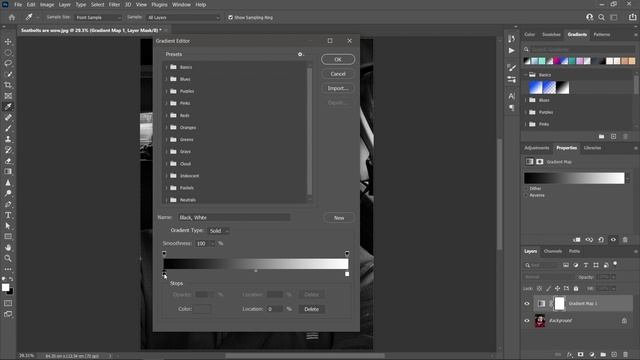Click the Gradient Map adjustment icon in Properties
640x360 pixels.
pos(529,162)
